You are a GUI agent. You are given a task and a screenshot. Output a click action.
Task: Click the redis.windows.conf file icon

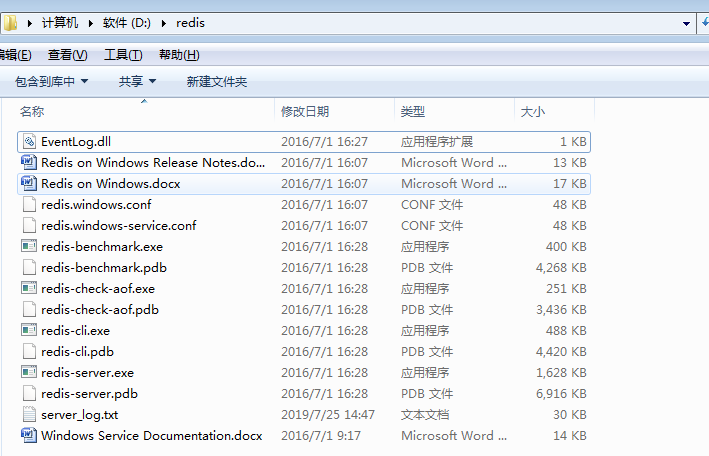coord(29,204)
